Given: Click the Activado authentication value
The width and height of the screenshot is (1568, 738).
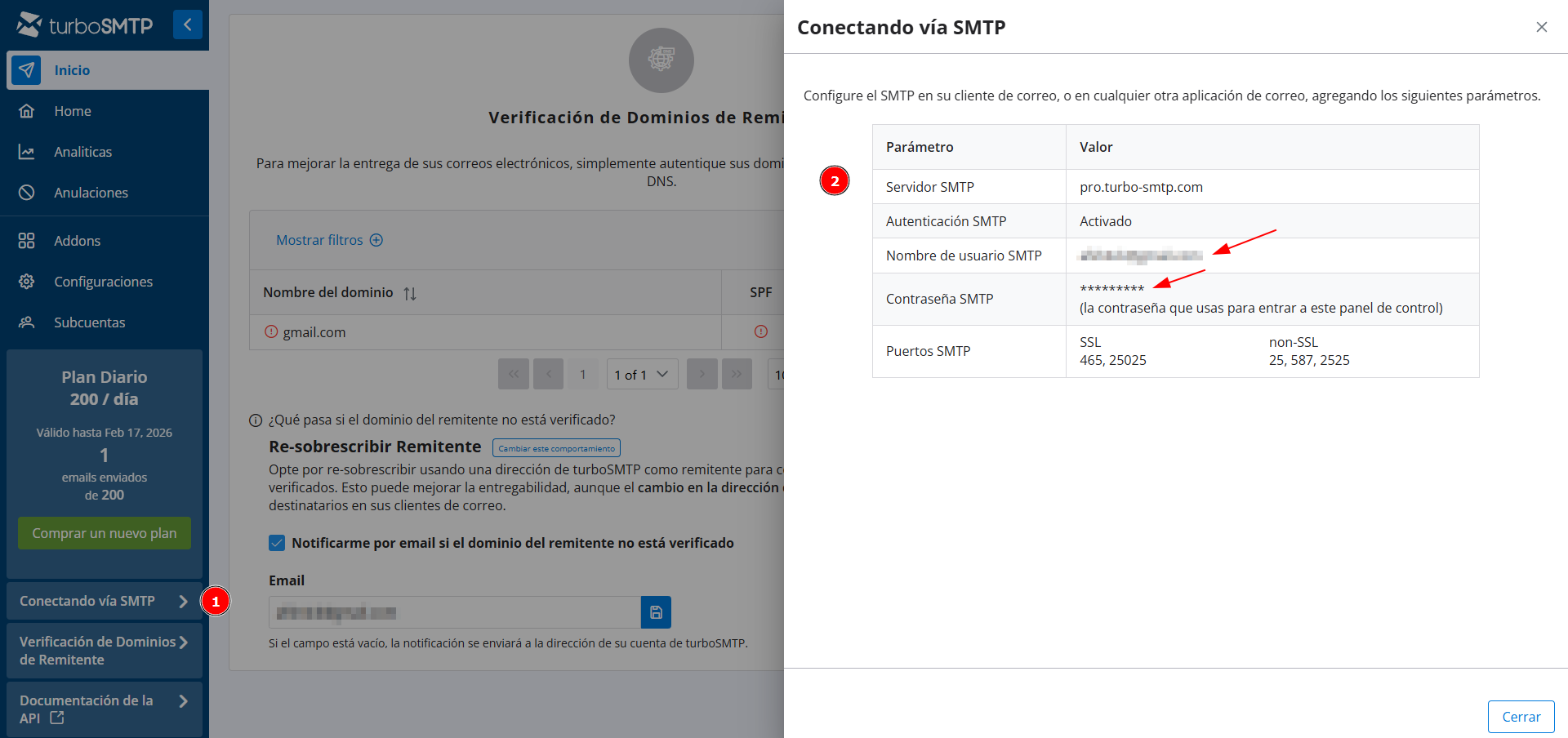Looking at the screenshot, I should tap(1106, 221).
